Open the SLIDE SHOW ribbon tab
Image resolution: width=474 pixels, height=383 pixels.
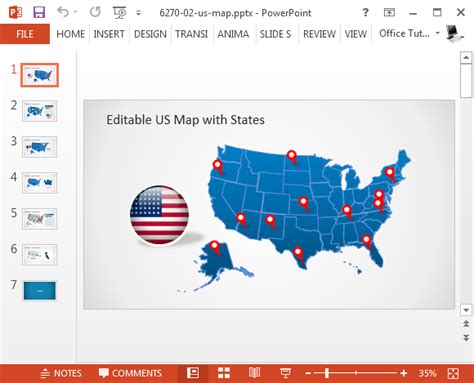(275, 34)
